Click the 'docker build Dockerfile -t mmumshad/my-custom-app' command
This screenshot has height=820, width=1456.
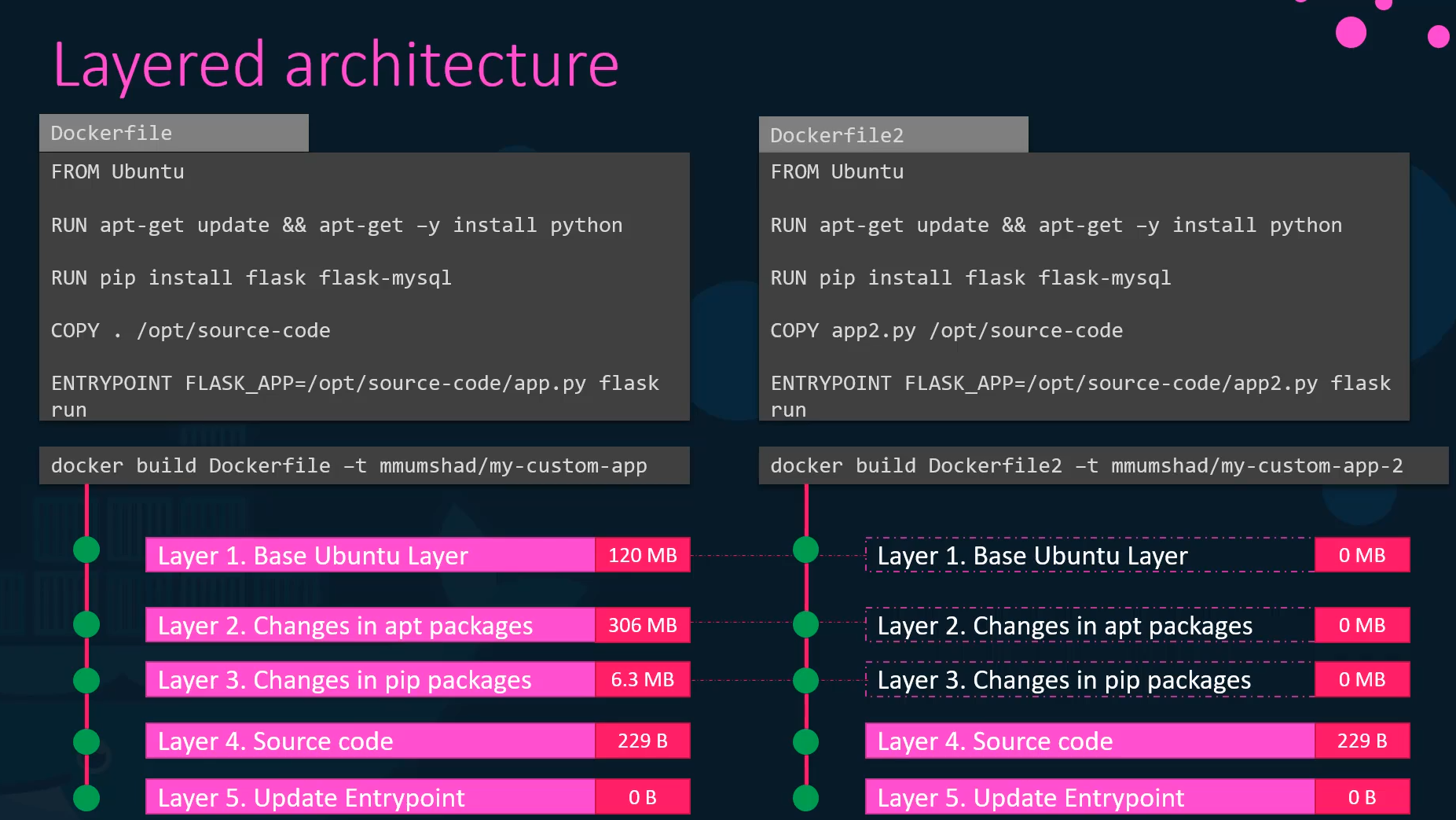(365, 465)
